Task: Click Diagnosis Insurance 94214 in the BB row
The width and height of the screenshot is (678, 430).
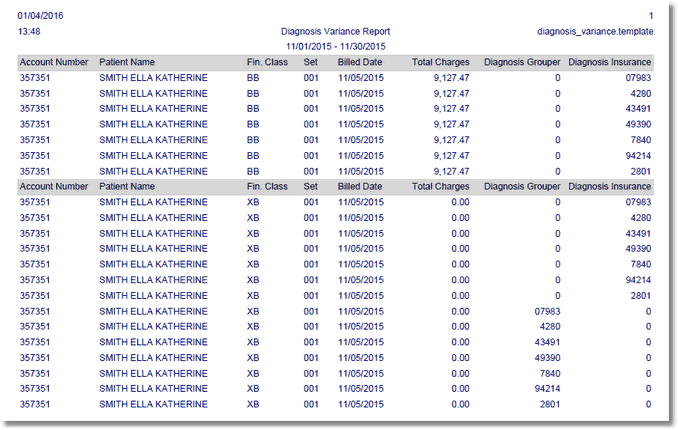Action: [638, 156]
